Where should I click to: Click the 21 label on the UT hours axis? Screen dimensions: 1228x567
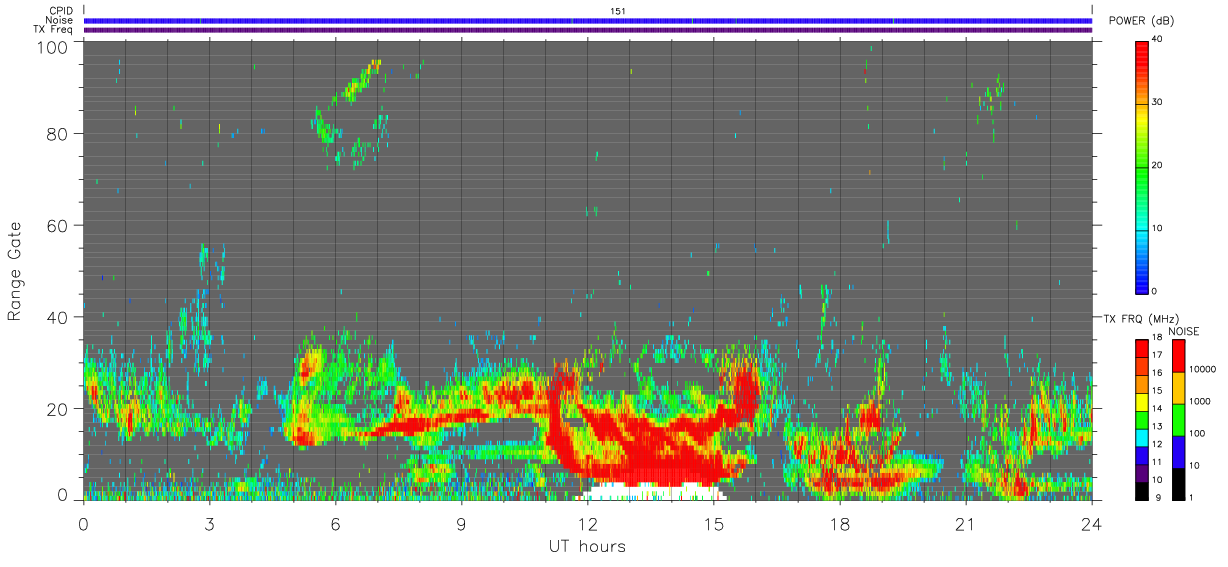(966, 524)
